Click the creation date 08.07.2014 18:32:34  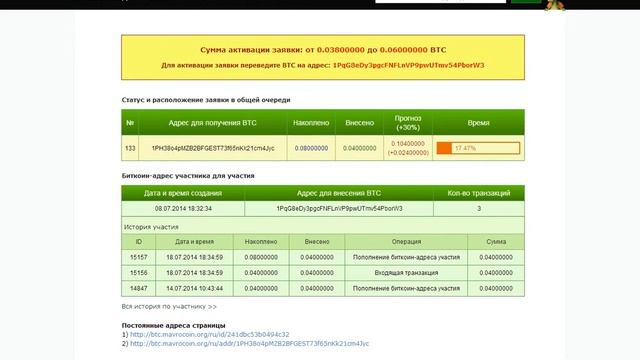click(183, 209)
